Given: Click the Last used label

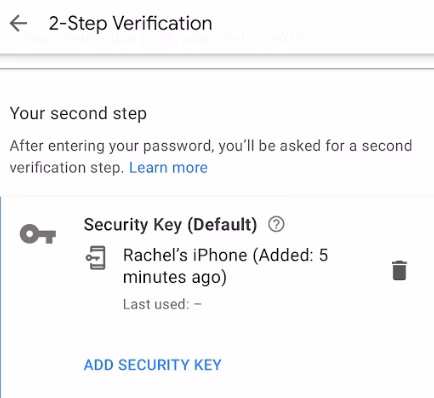Looking at the screenshot, I should tap(156, 304).
